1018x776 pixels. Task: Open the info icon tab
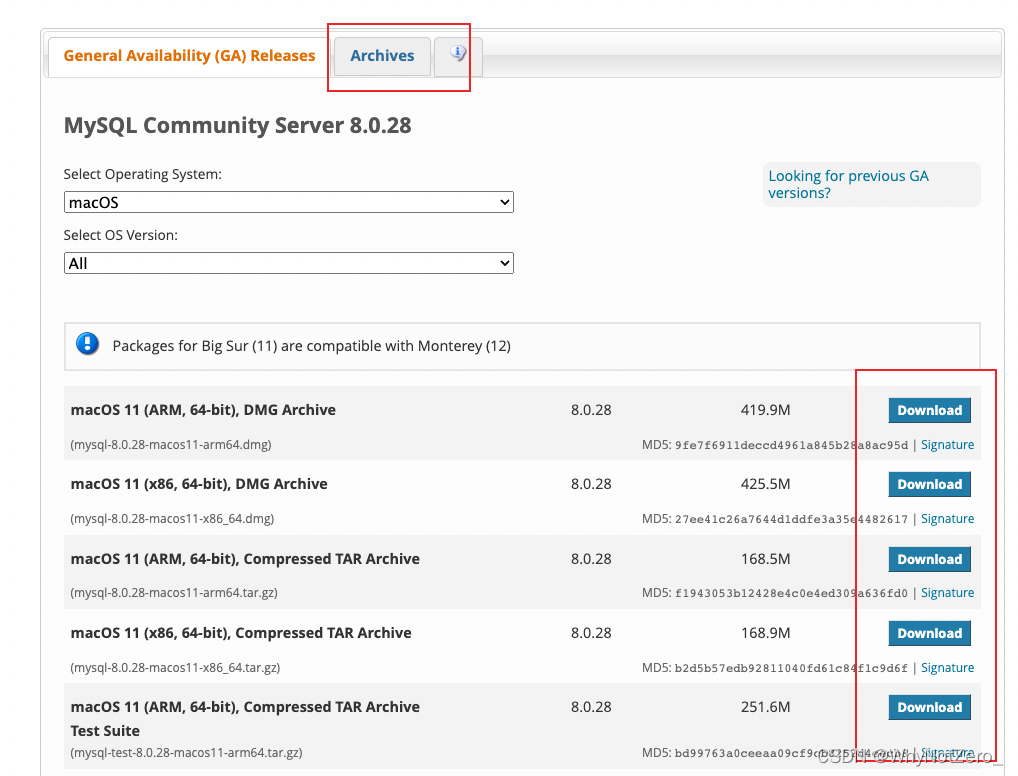[458, 56]
